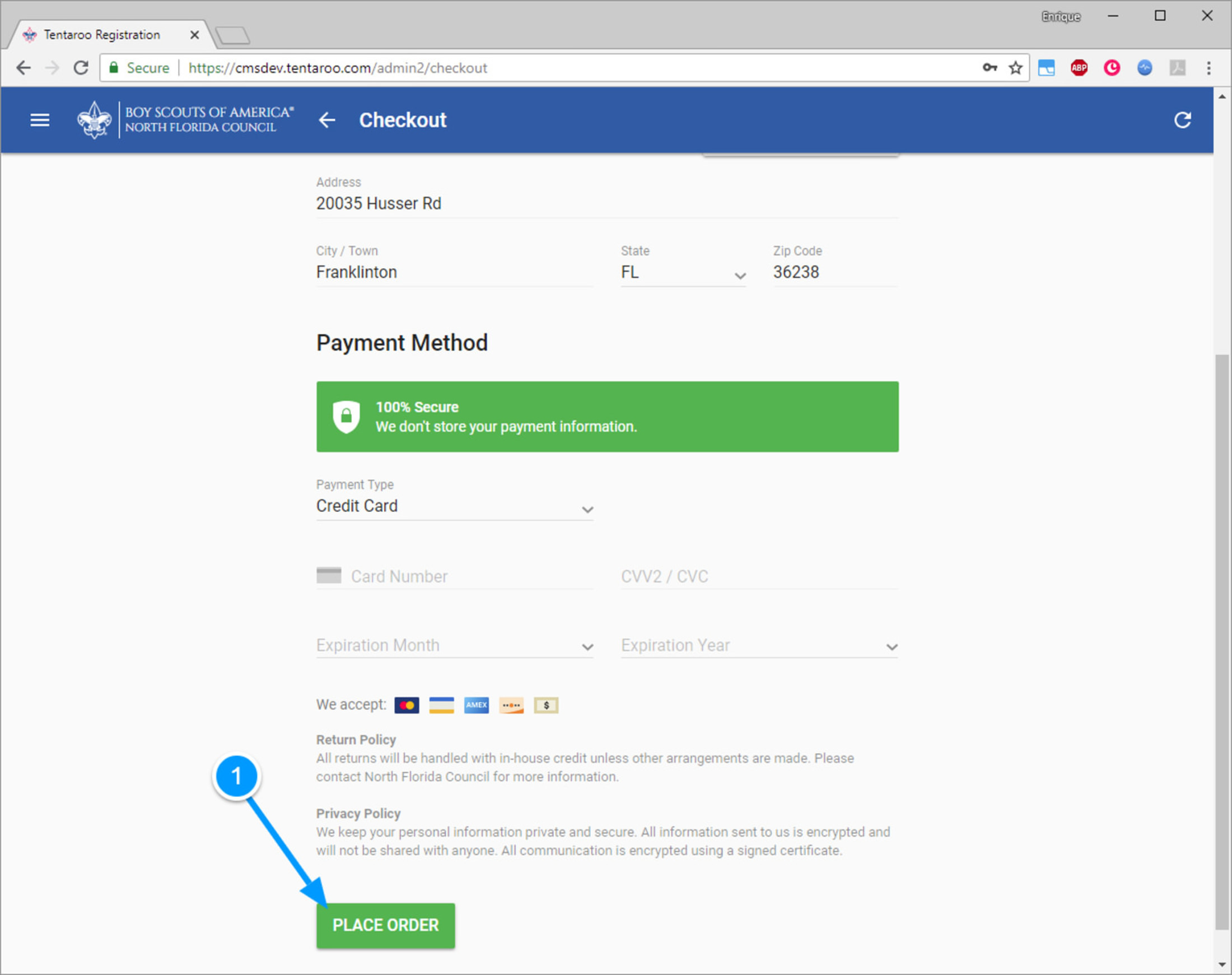Open the hamburger navigation menu
Viewport: 1232px width, 975px height.
pos(39,120)
